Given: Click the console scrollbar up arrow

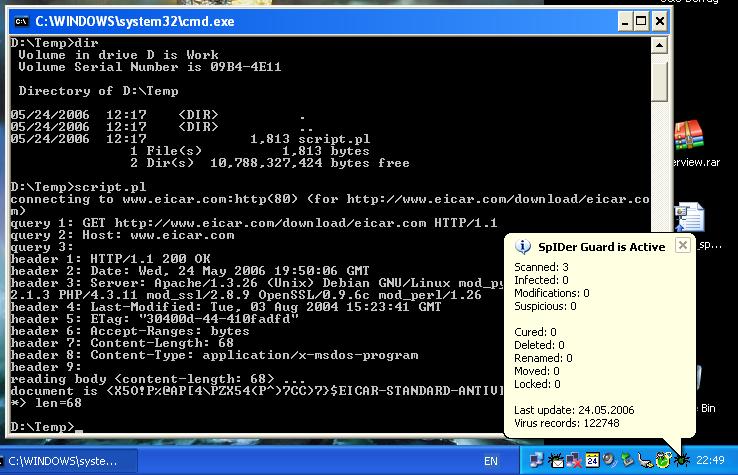Looking at the screenshot, I should click(659, 46).
